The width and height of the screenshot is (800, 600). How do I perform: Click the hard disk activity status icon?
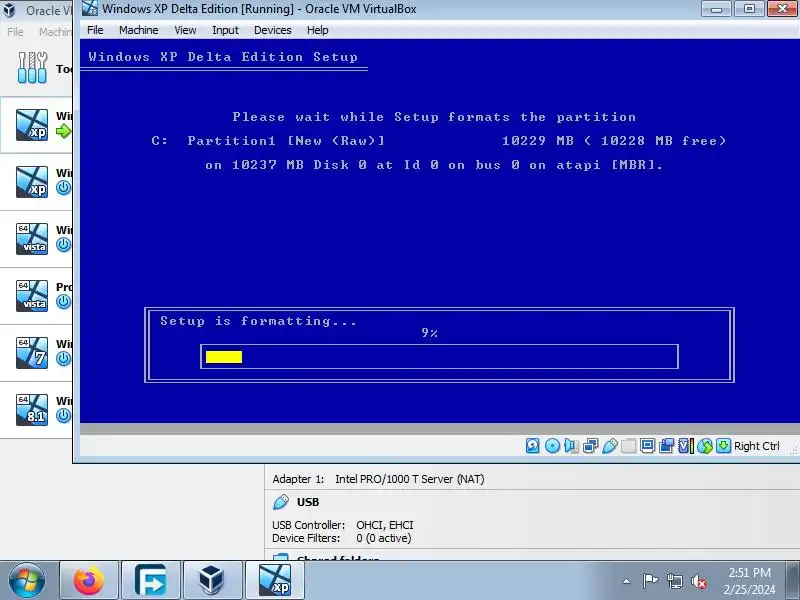coord(532,446)
